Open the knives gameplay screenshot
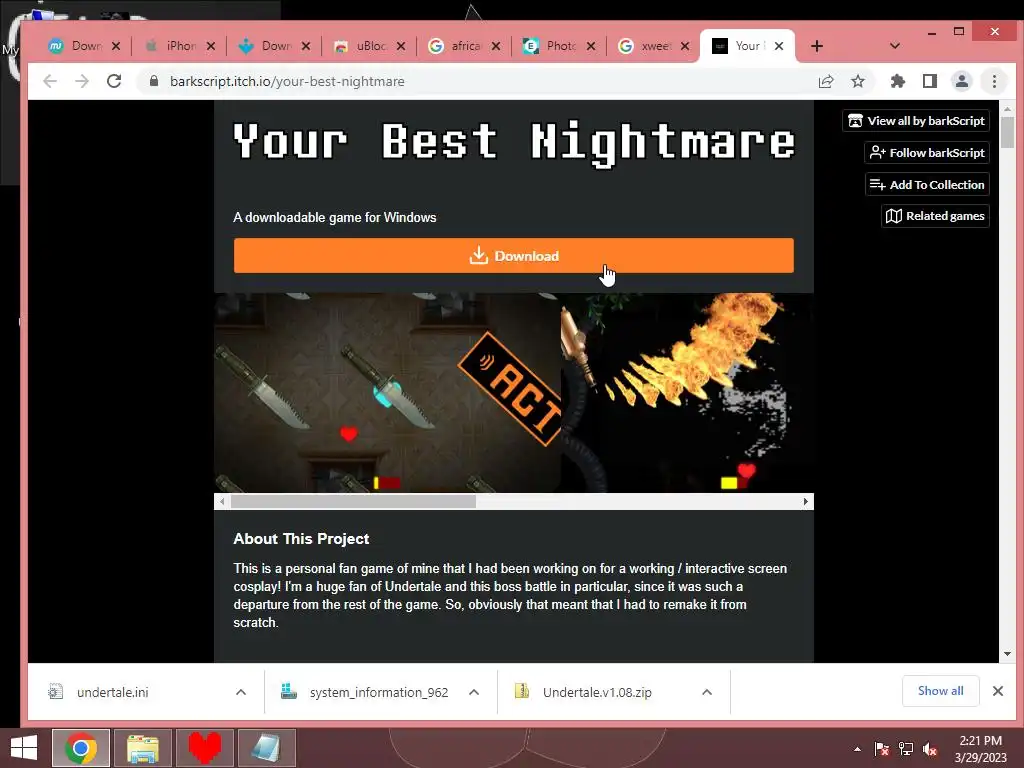The height and width of the screenshot is (768, 1024). [387, 392]
